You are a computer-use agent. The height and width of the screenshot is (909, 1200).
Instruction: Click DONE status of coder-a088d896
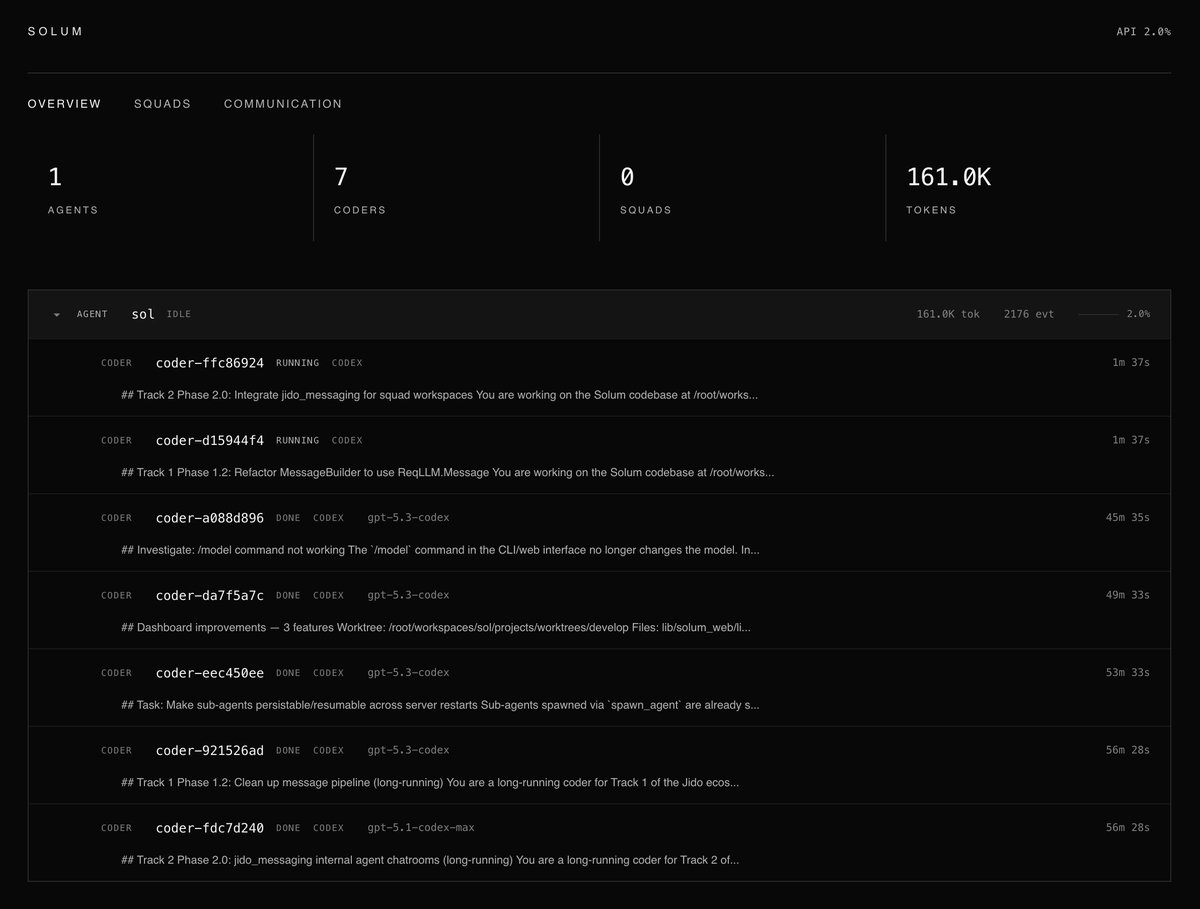pos(288,518)
